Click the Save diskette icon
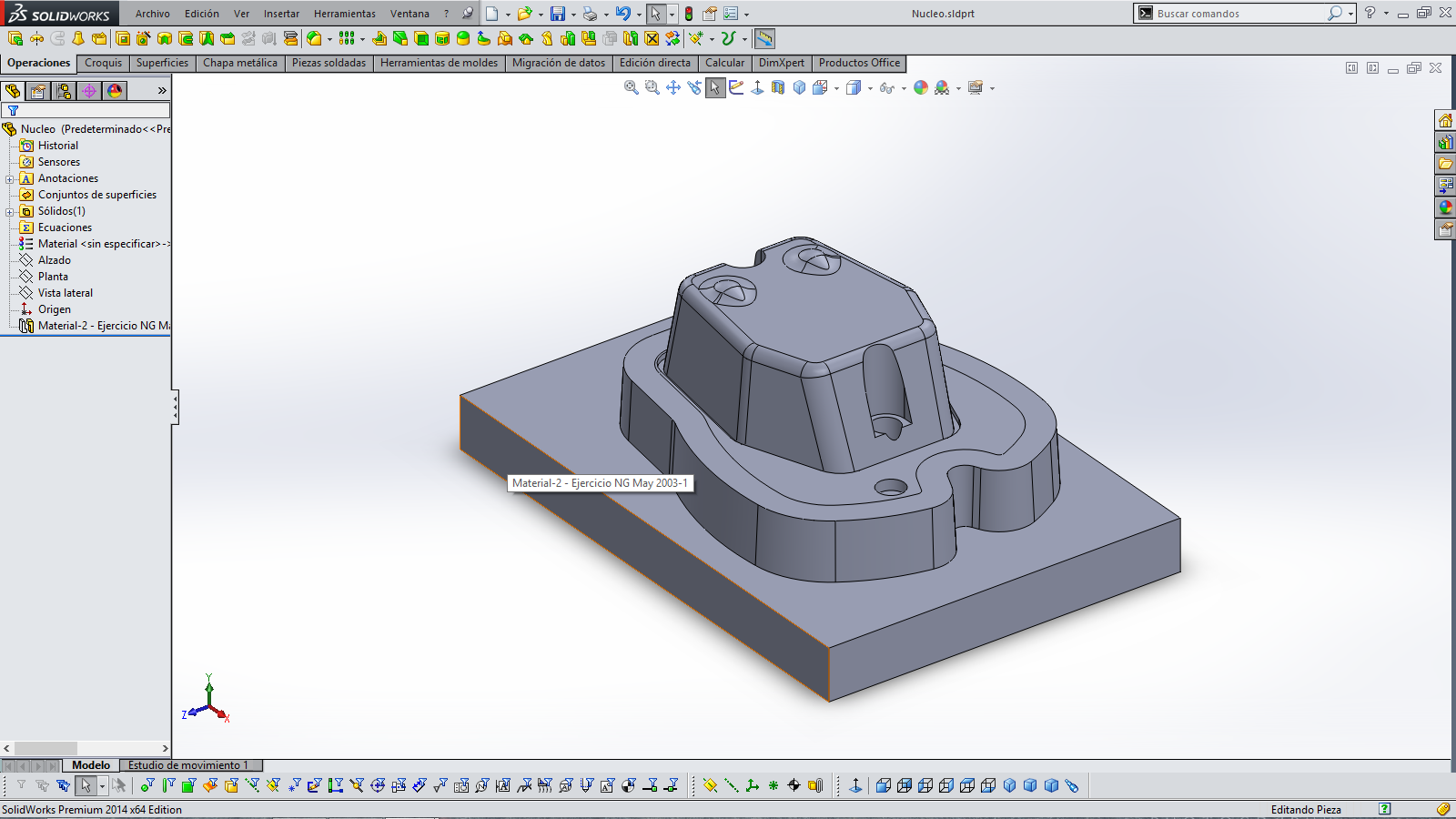 point(558,14)
